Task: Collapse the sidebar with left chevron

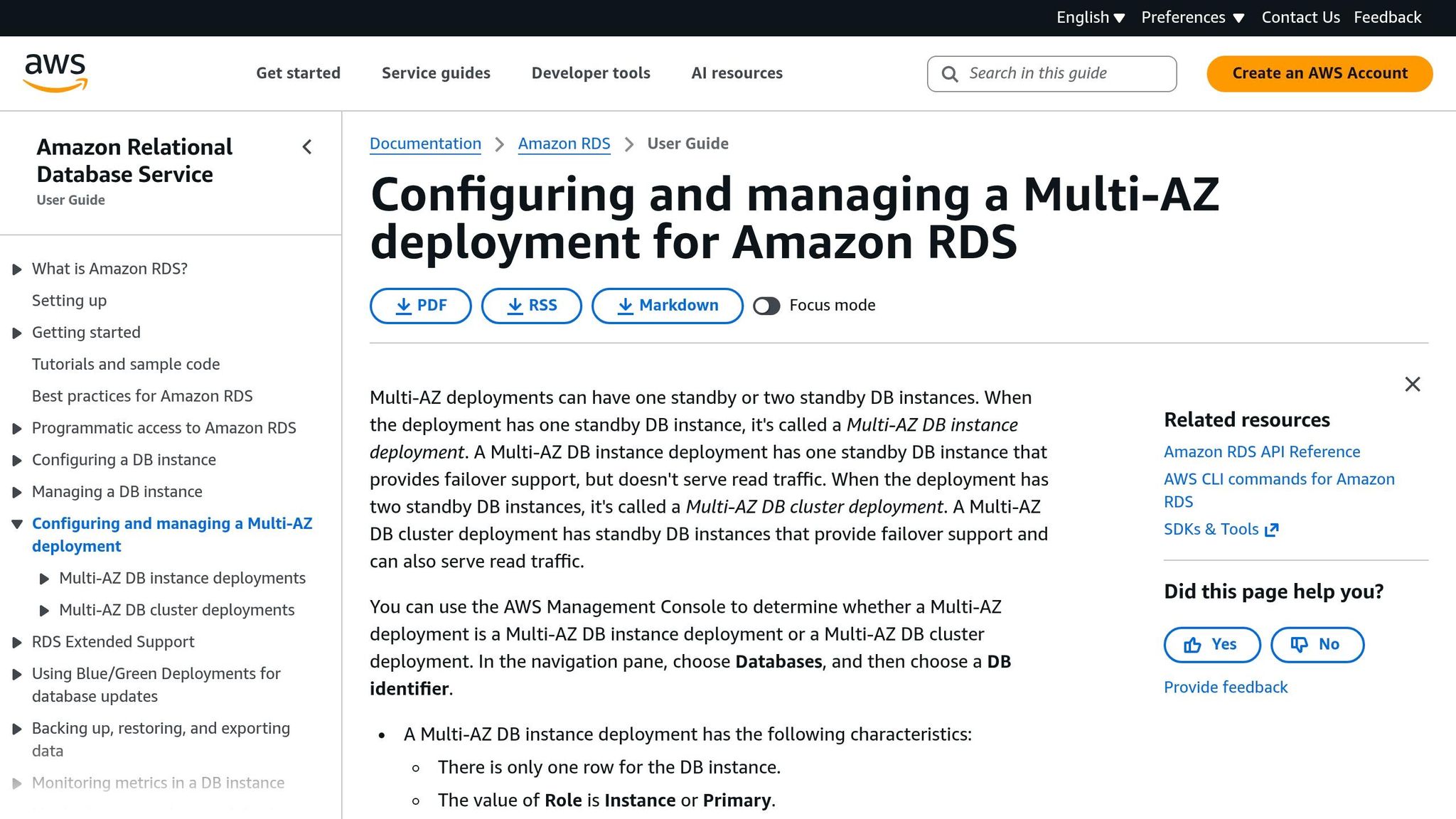Action: (x=307, y=147)
